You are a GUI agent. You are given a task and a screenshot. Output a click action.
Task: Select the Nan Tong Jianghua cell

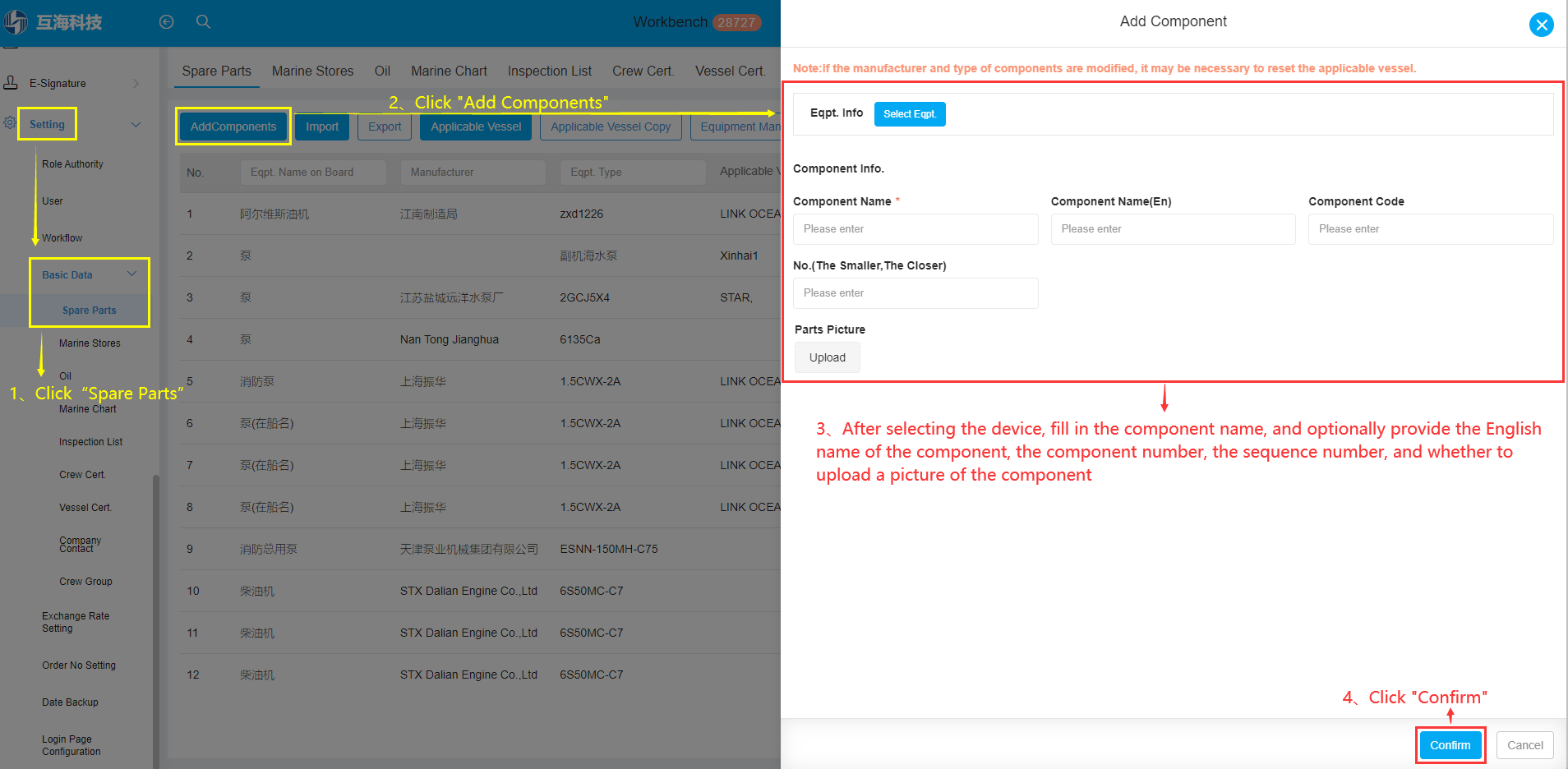pyautogui.click(x=450, y=339)
